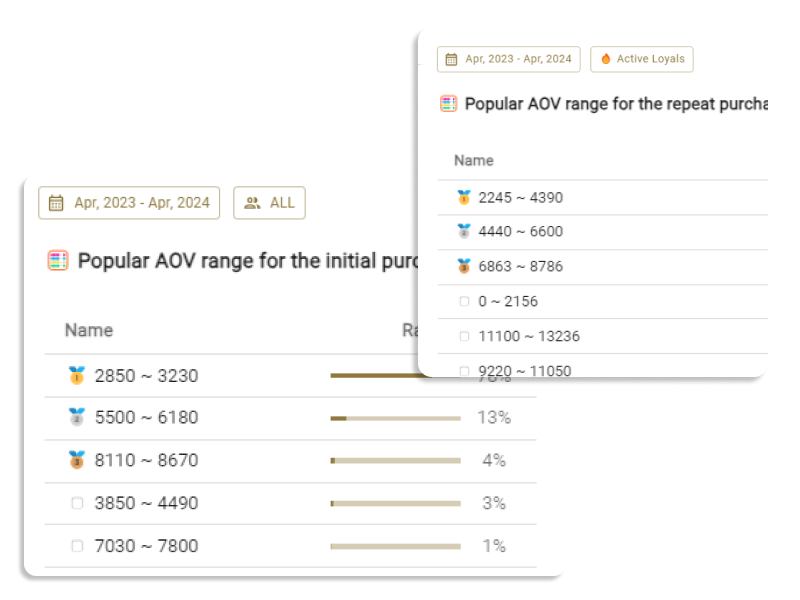
Task: Tick checkbox next to 0 ~ 2156
Action: 464,302
